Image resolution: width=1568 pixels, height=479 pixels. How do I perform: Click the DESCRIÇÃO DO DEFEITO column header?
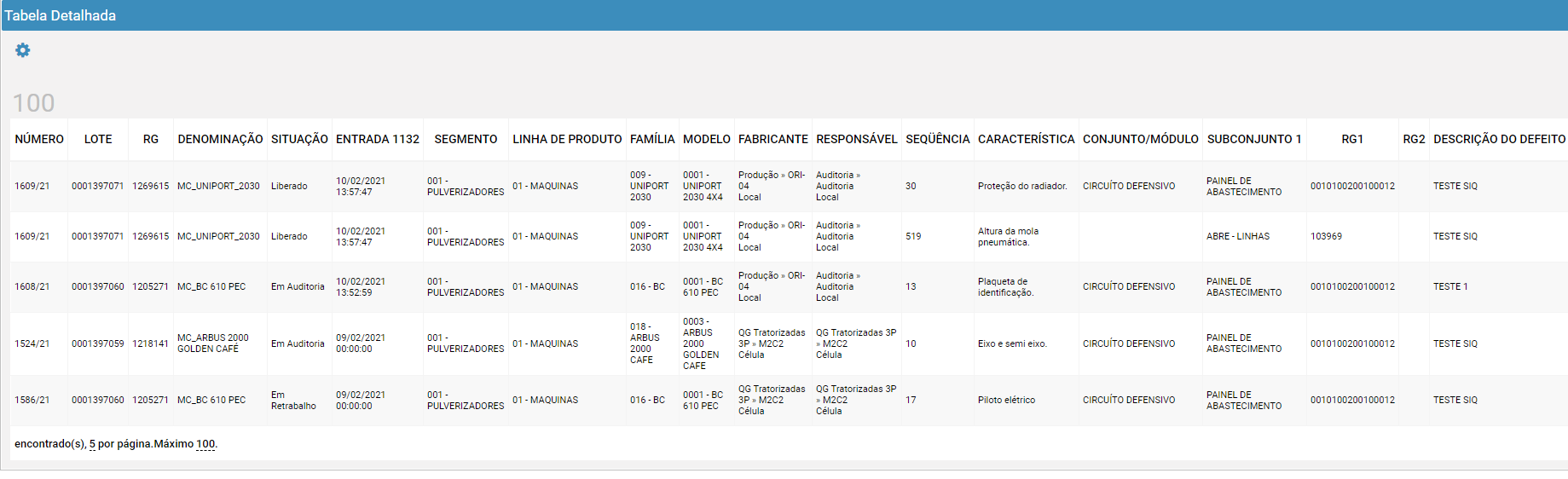(x=1499, y=139)
